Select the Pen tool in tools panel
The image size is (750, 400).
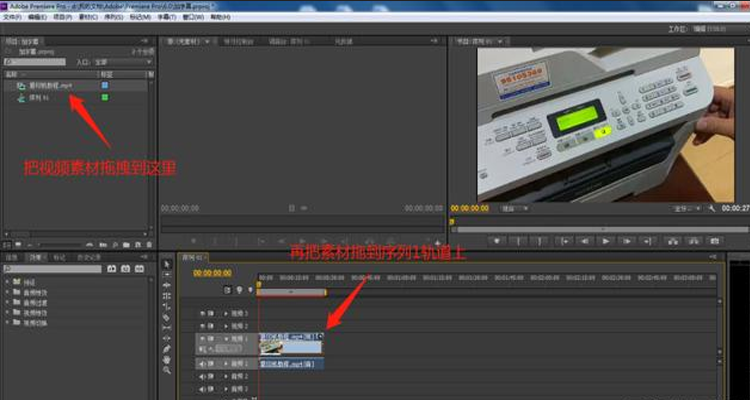tap(167, 347)
